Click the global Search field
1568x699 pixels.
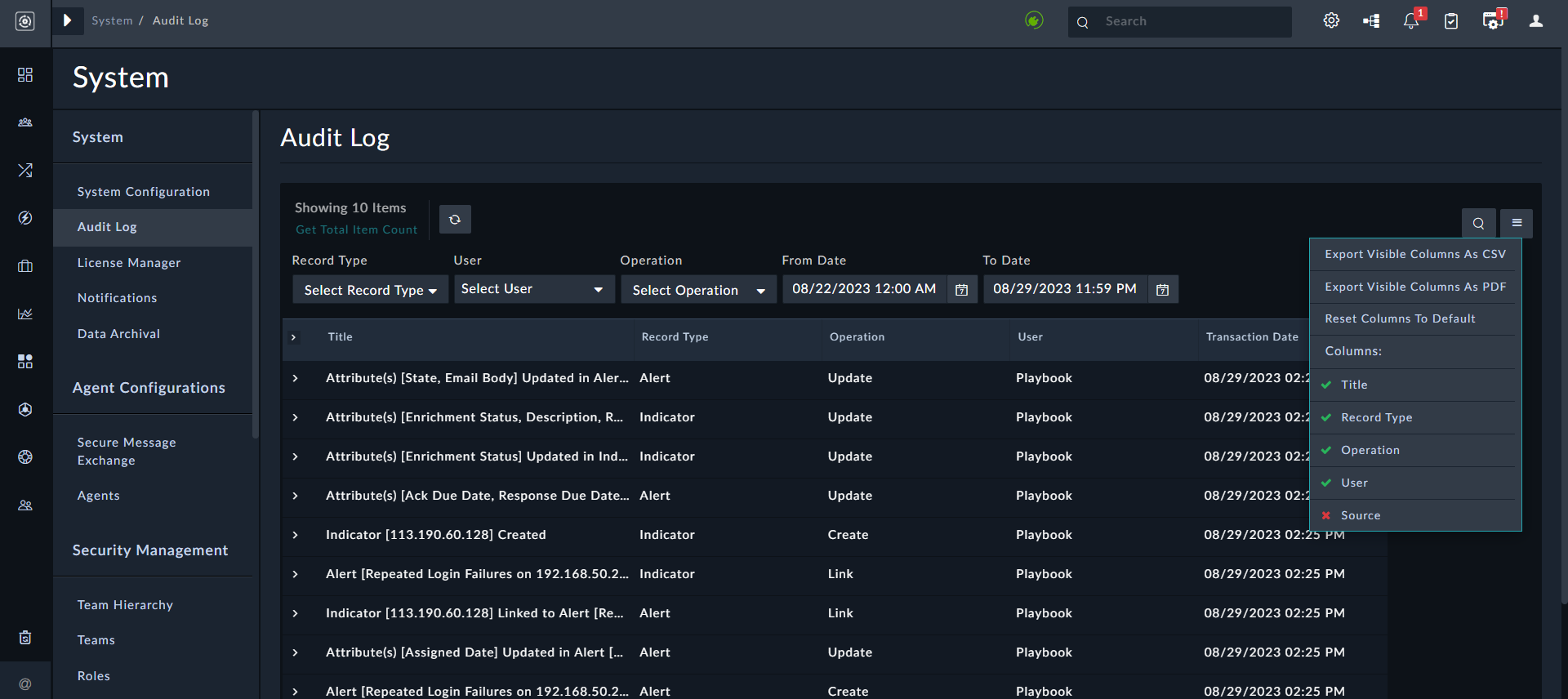(1179, 22)
